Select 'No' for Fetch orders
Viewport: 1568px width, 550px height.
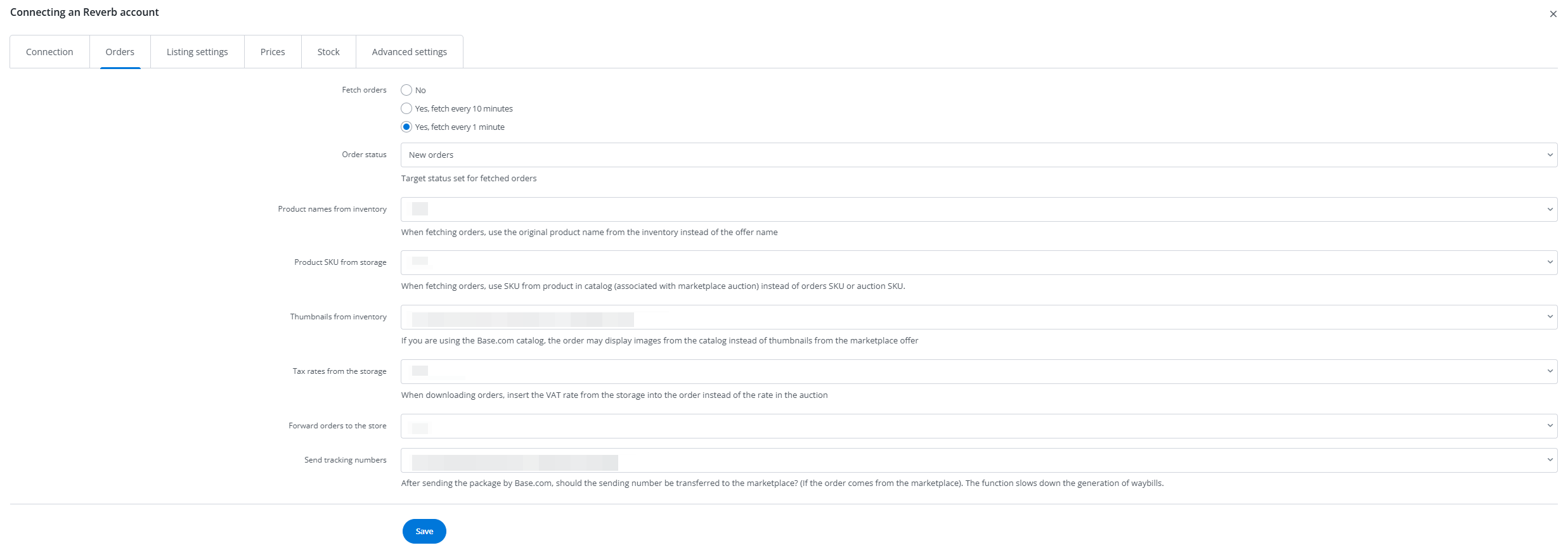point(406,90)
